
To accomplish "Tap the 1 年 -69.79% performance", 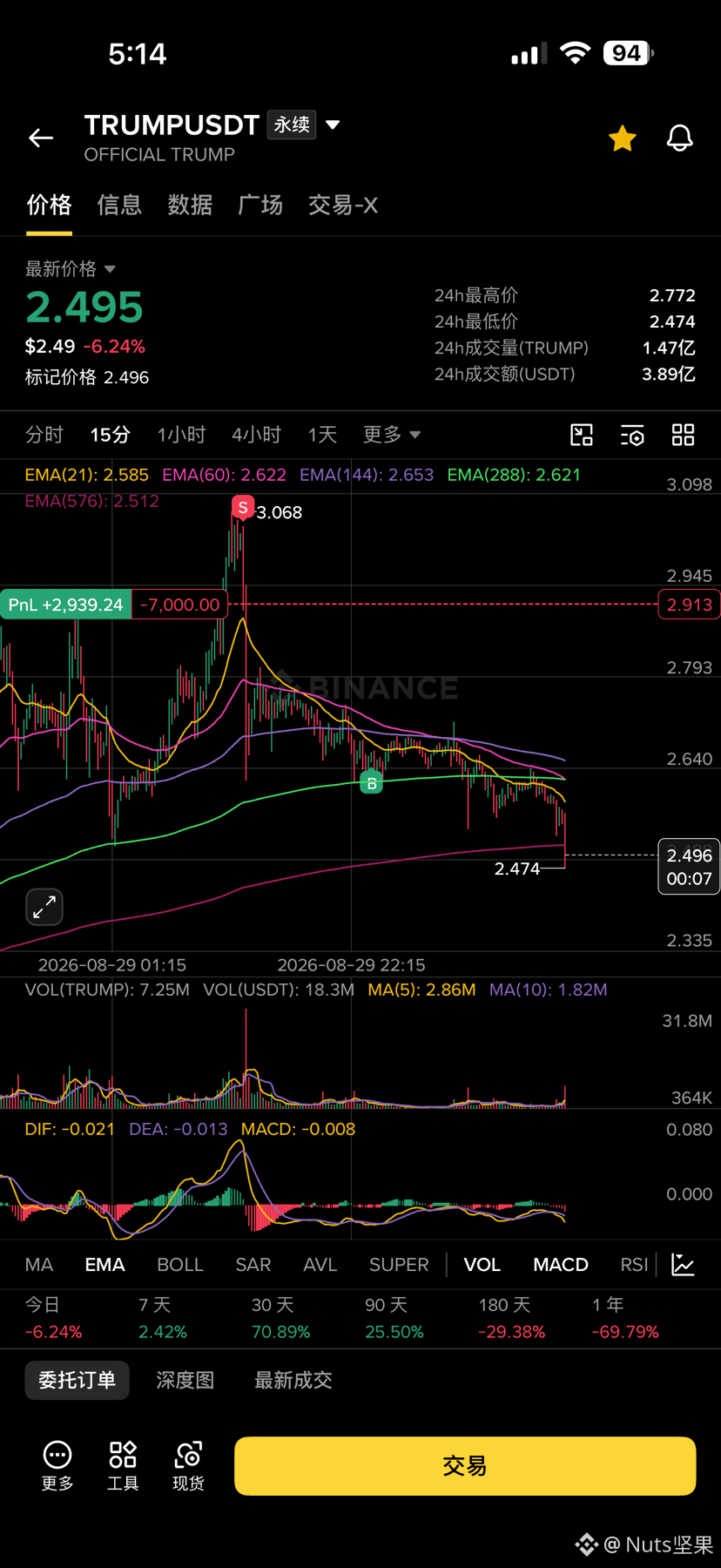I will pos(625,1319).
